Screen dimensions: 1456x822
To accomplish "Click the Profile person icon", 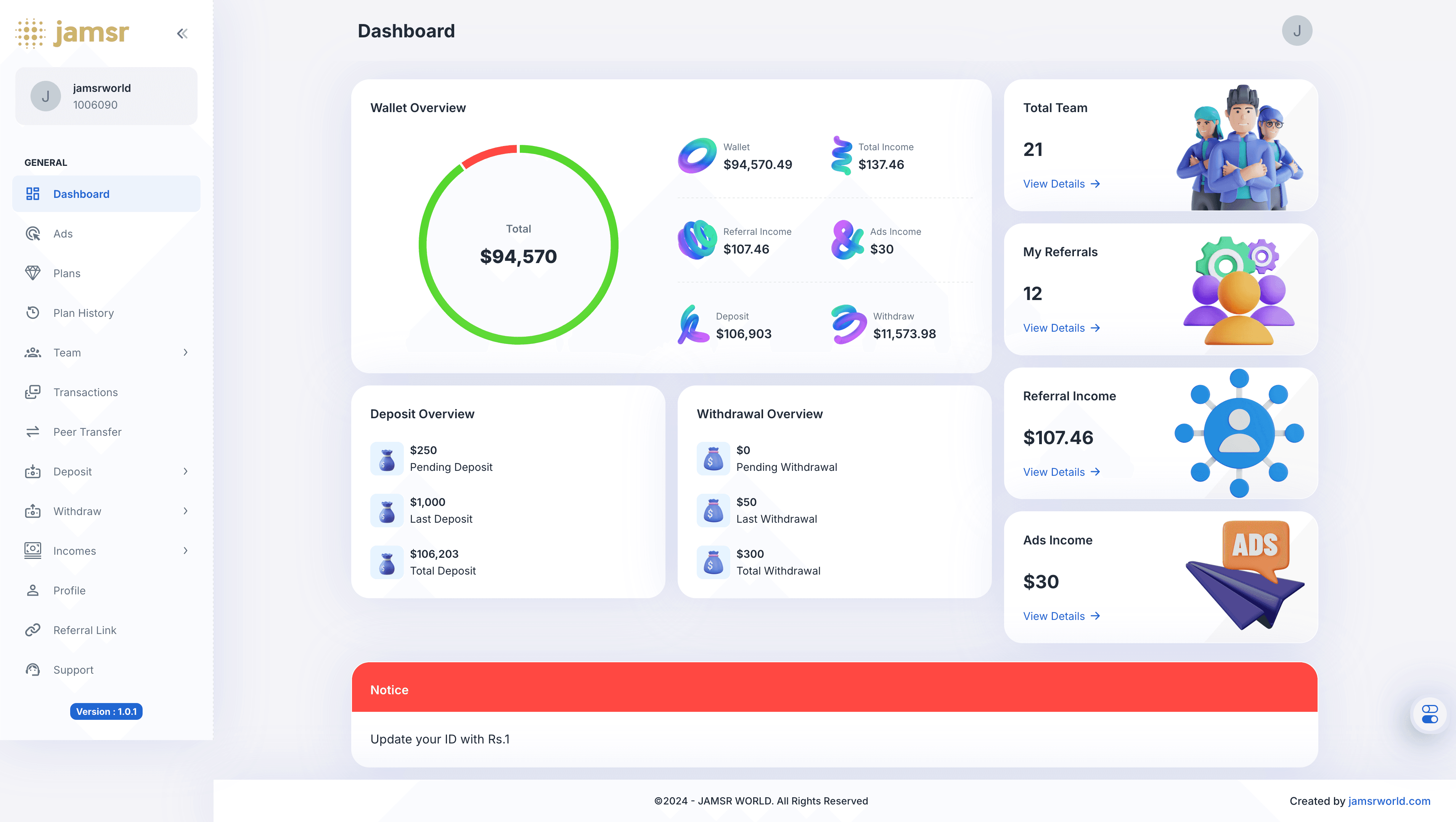I will point(33,590).
